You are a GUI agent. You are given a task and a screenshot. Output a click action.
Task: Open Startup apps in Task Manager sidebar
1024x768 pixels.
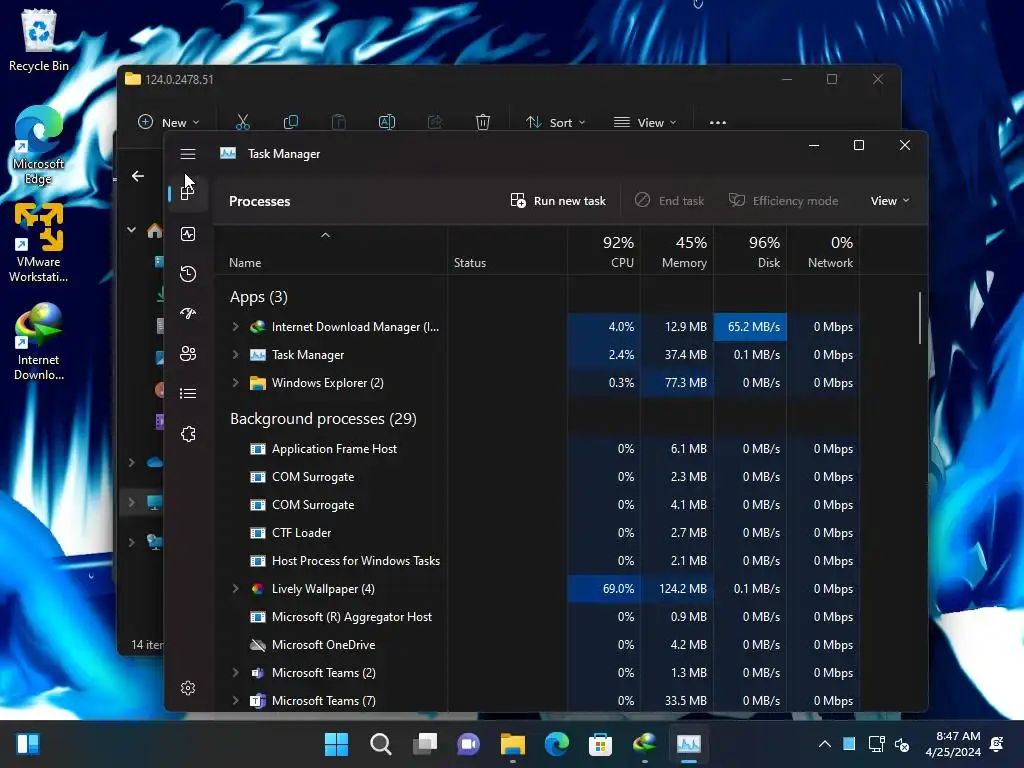188,313
